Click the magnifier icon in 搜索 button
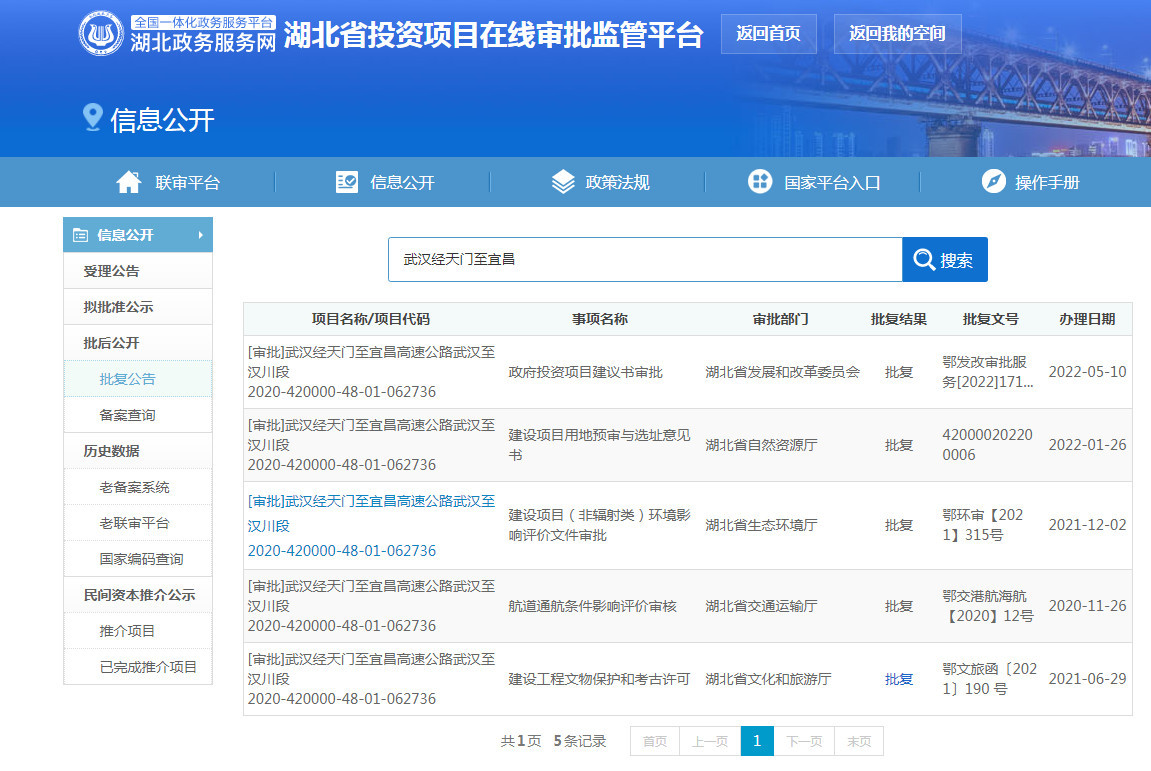 924,260
